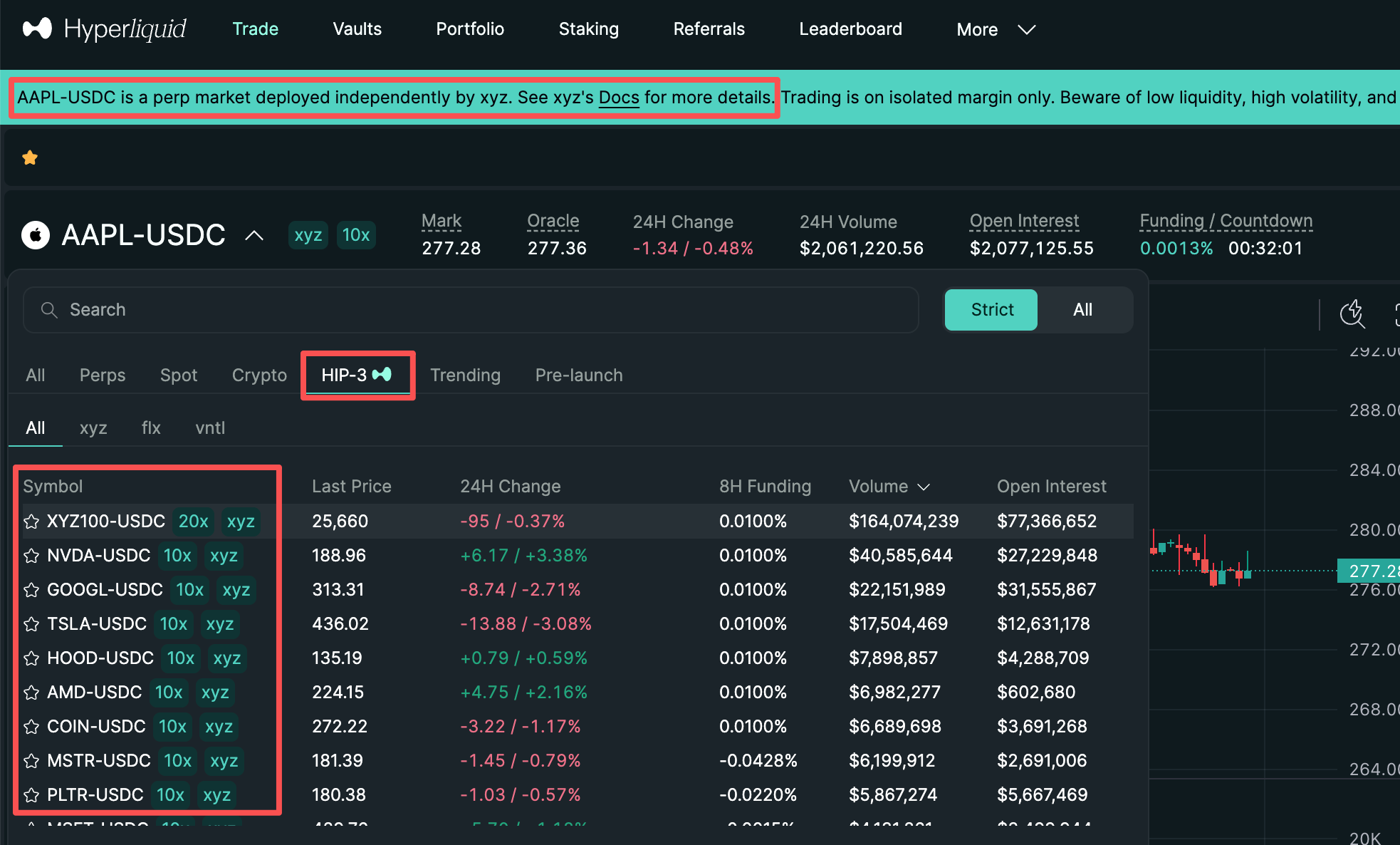Click the magnifier icon in search box
The width and height of the screenshot is (1400, 845).
pyautogui.click(x=49, y=310)
